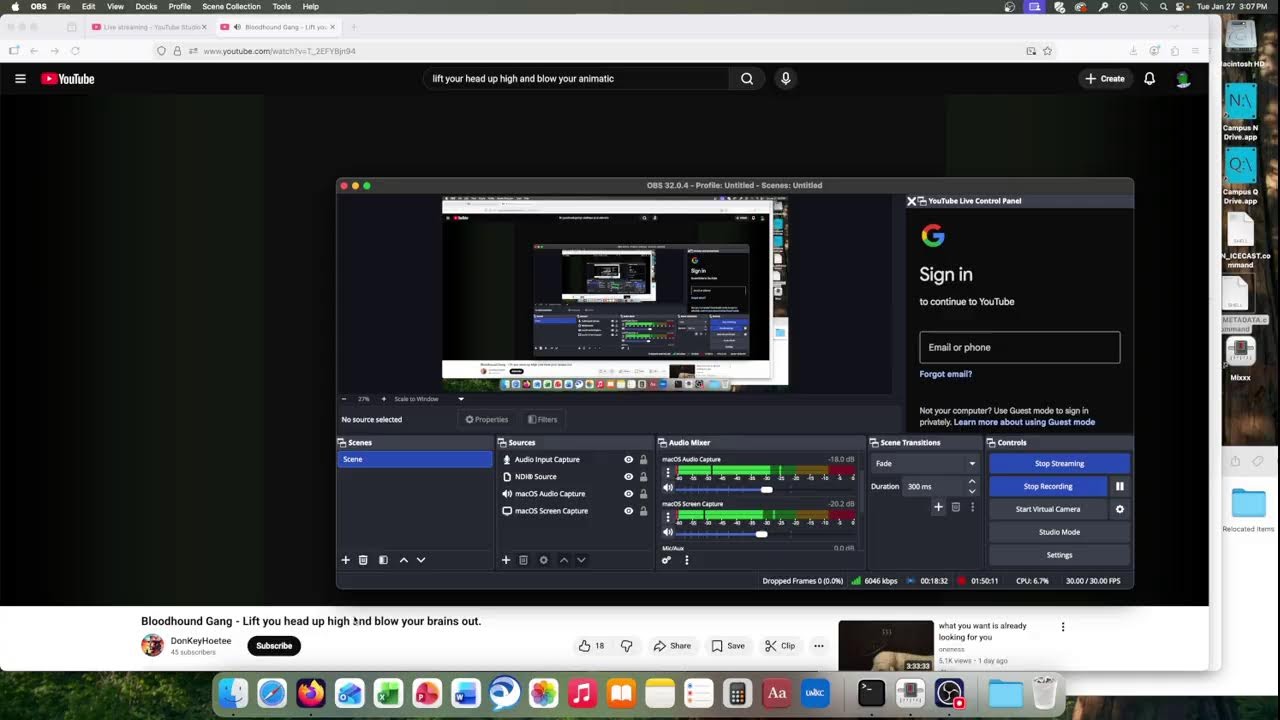Open the Tools menu
1280x720 pixels.
pyautogui.click(x=281, y=6)
